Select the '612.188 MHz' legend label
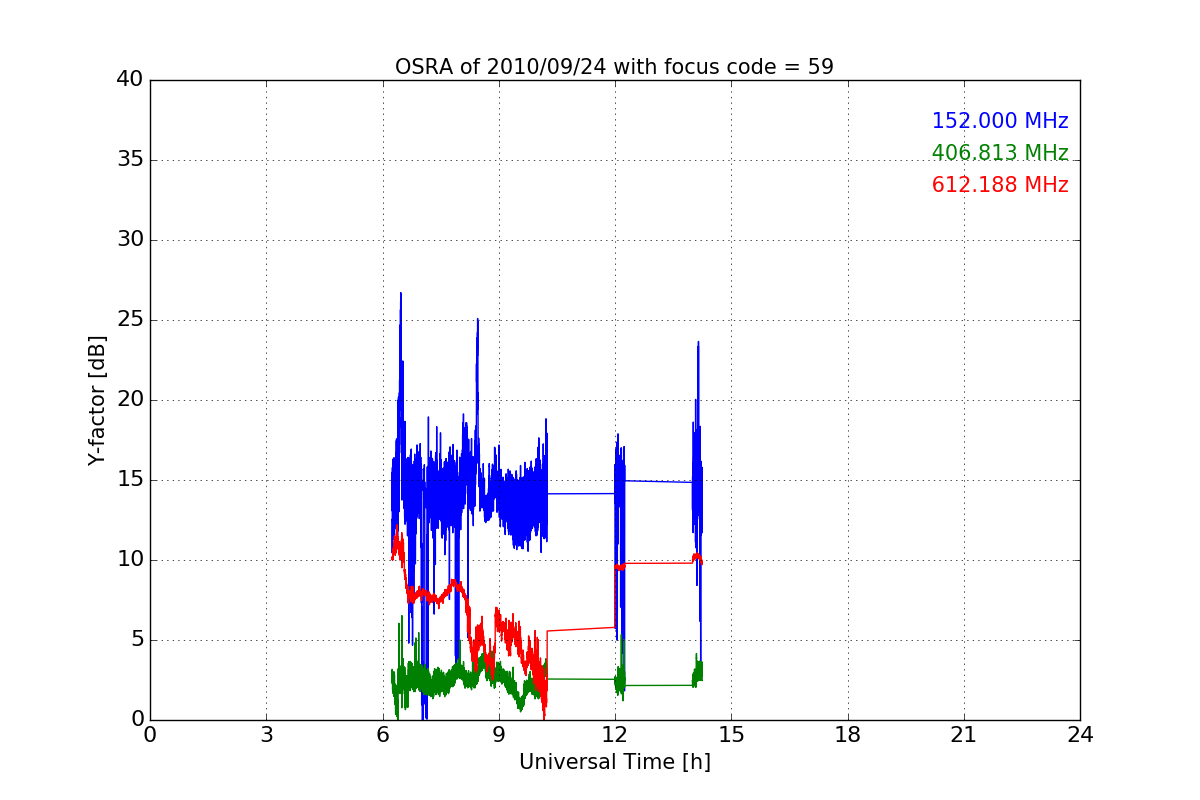Image resolution: width=1200 pixels, height=800 pixels. click(1000, 185)
